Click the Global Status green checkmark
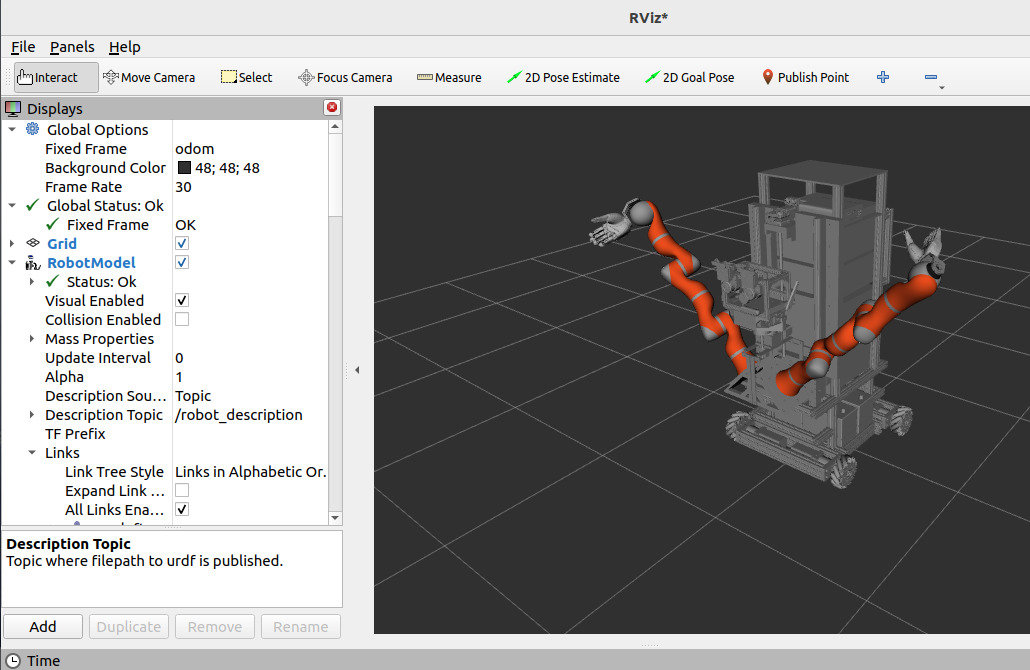The height and width of the screenshot is (670, 1030). pos(32,206)
